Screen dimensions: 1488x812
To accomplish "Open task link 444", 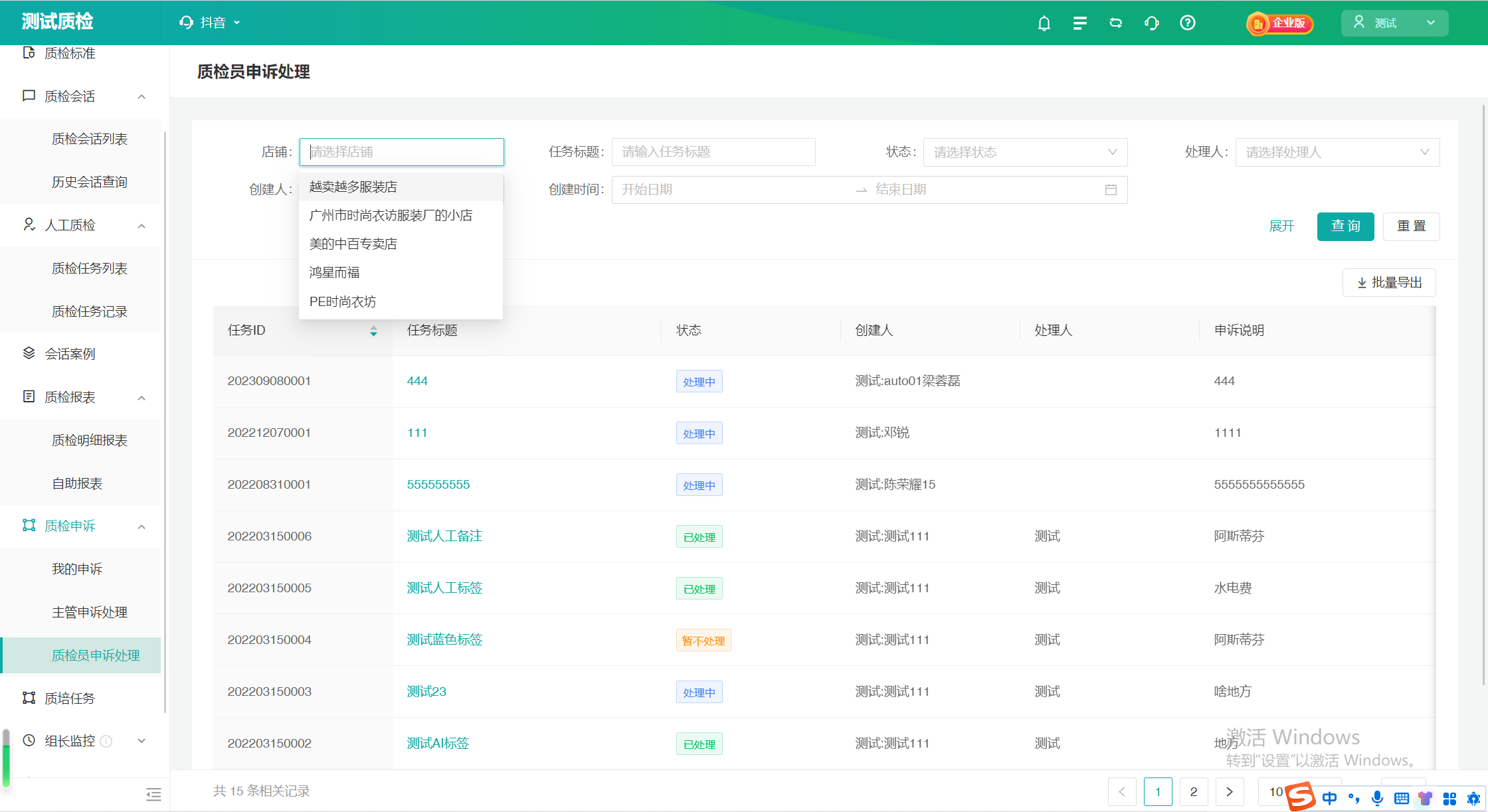I will pyautogui.click(x=417, y=381).
